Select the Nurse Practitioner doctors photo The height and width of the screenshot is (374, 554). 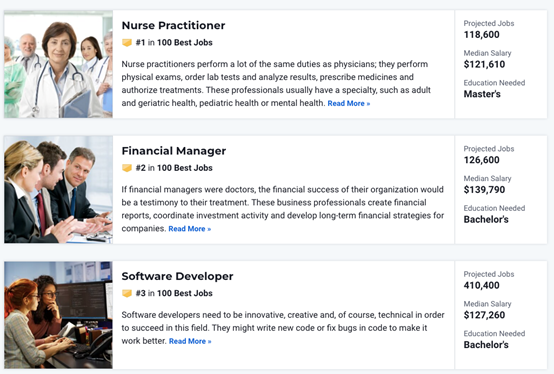pos(58,64)
